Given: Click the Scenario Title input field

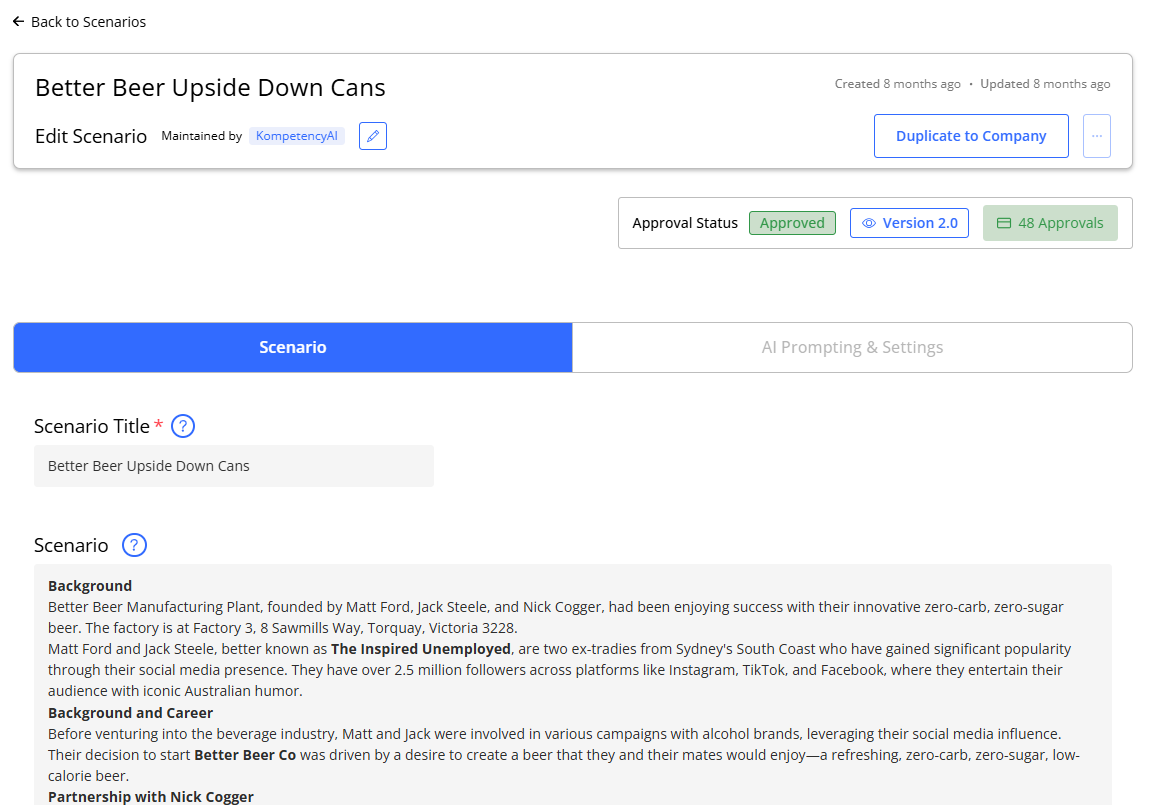Looking at the screenshot, I should click(234, 466).
